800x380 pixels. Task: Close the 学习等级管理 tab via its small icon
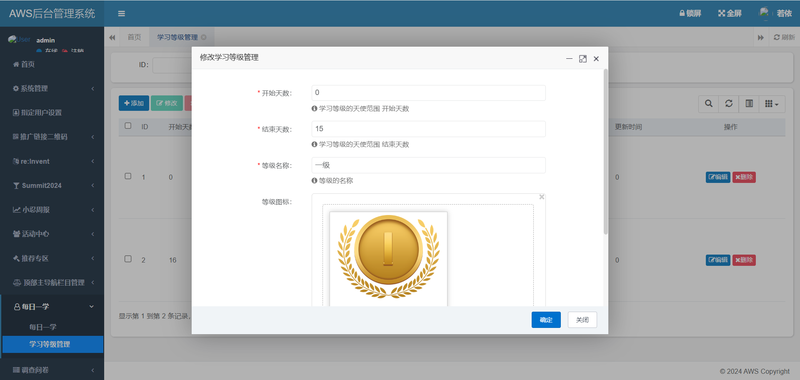pos(204,38)
